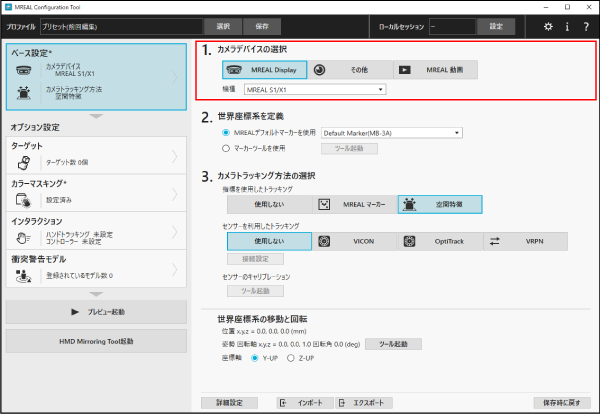Open 詳細設定 button

tap(229, 403)
